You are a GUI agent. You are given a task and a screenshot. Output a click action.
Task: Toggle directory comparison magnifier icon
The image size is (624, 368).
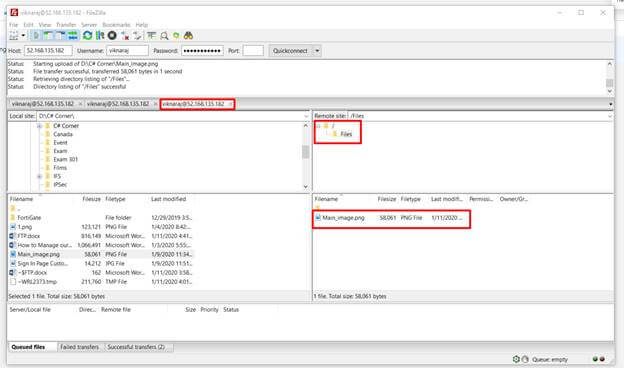pos(164,36)
